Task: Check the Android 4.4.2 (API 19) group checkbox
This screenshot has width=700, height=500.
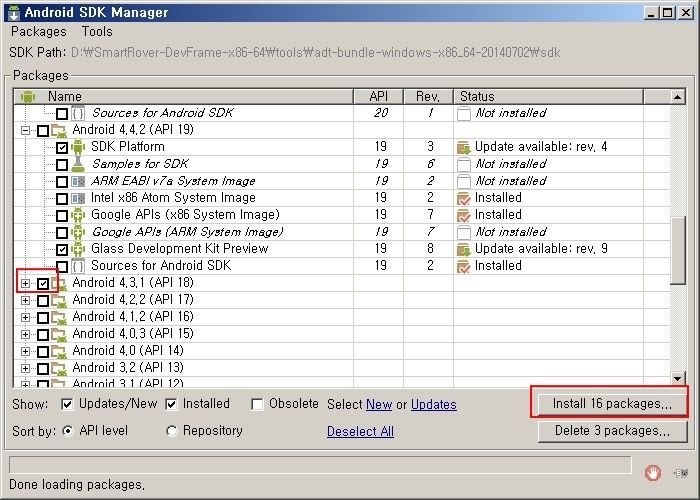Action: (43, 130)
